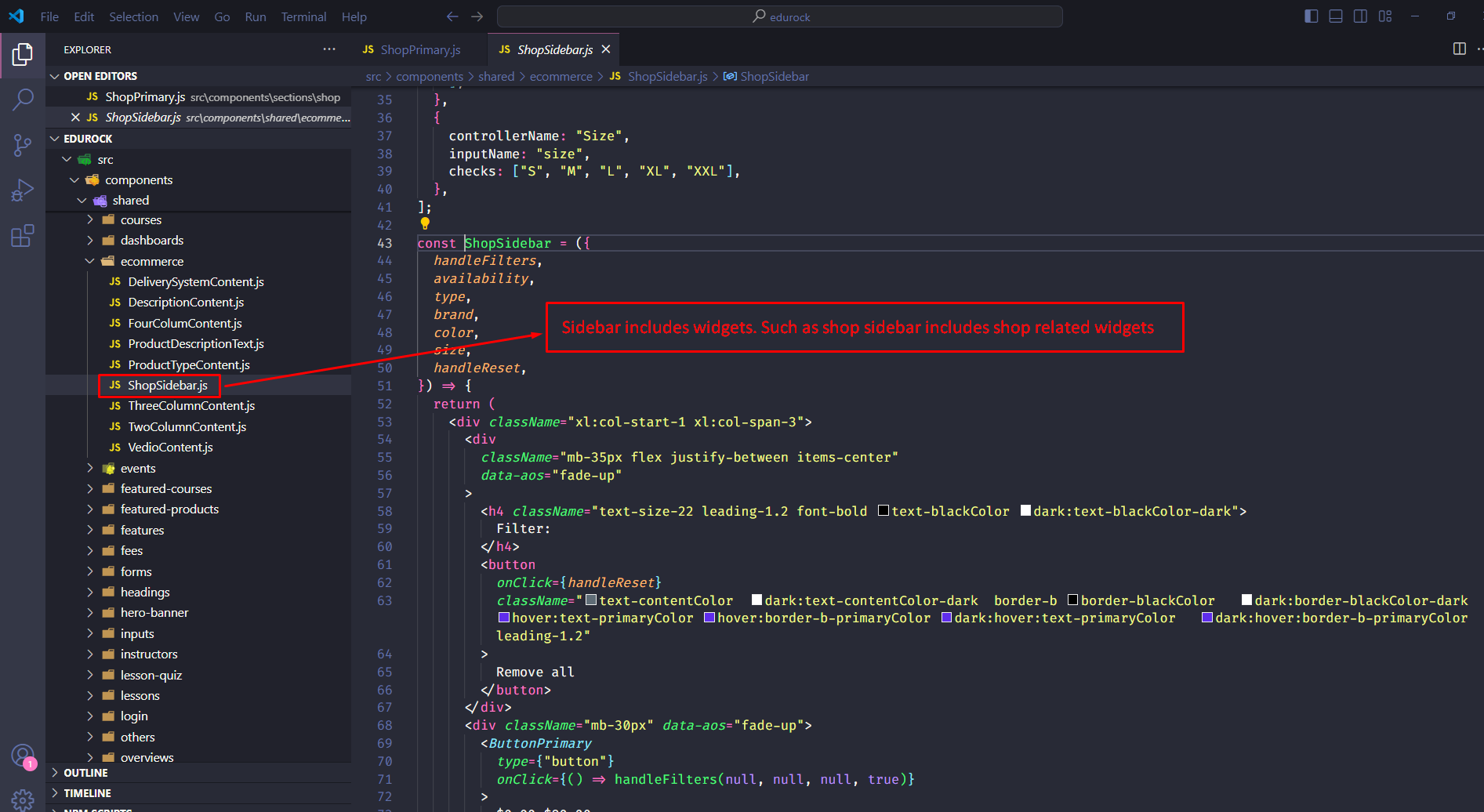Open TwoColumnContent.js file
The image size is (1484, 812).
(x=187, y=427)
